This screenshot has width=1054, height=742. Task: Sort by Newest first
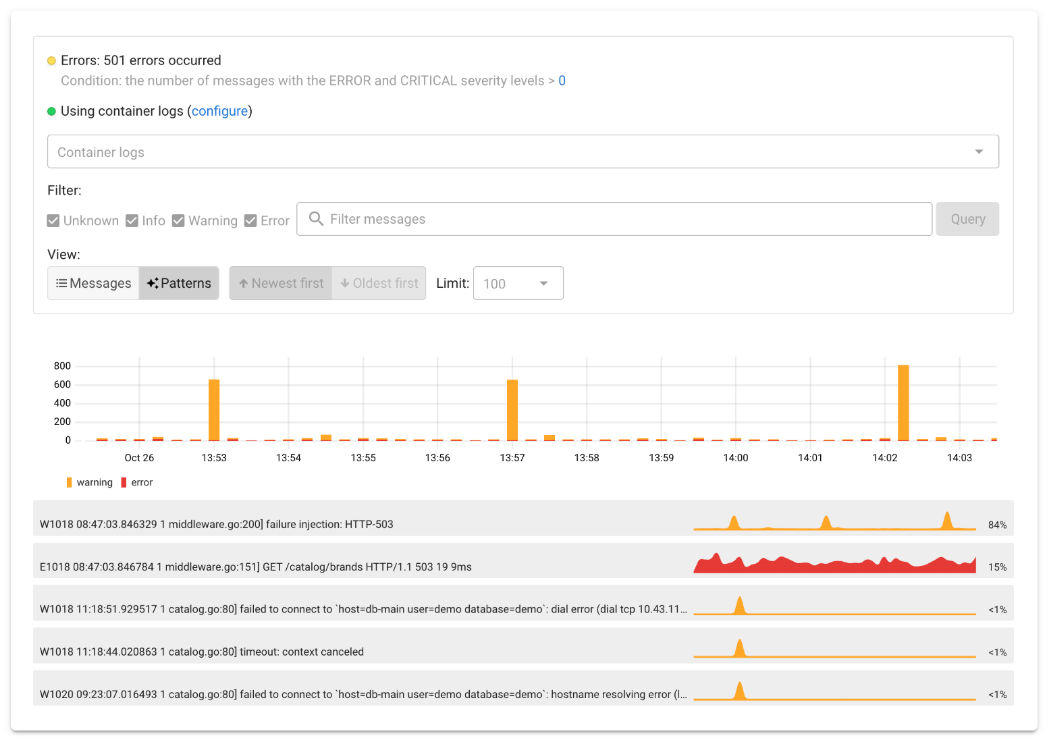point(281,283)
